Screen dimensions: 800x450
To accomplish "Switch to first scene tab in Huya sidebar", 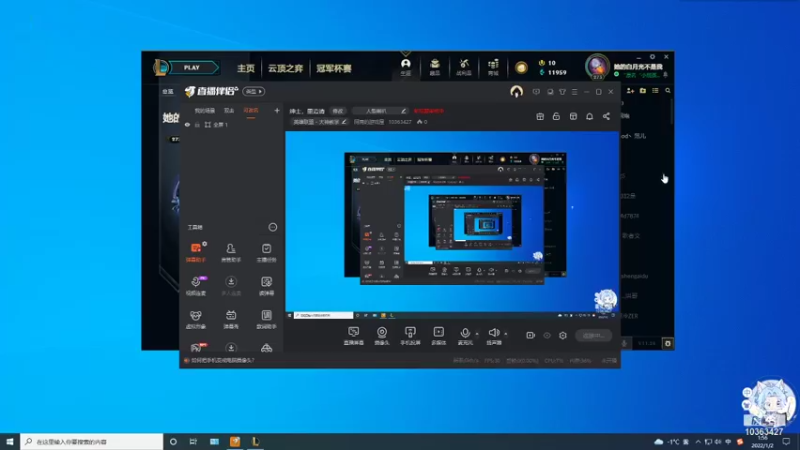I will point(204,111).
